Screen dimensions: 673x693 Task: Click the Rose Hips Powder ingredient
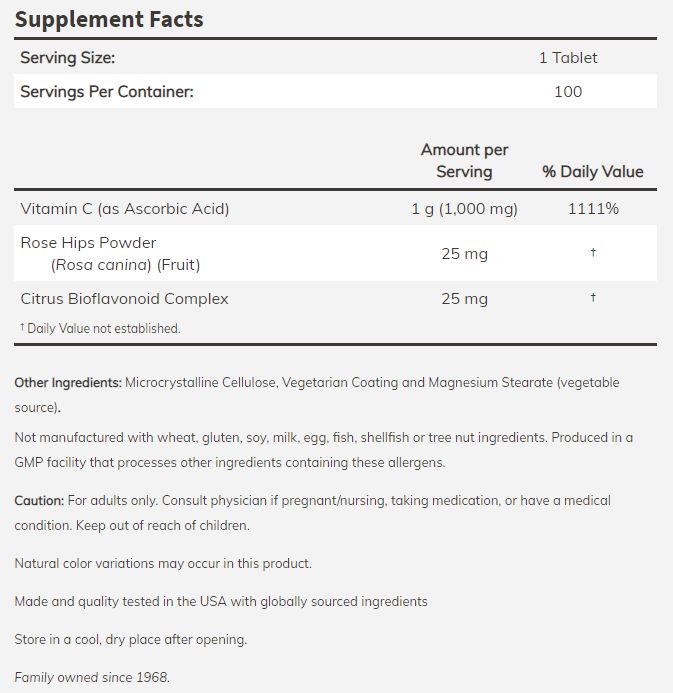point(88,243)
